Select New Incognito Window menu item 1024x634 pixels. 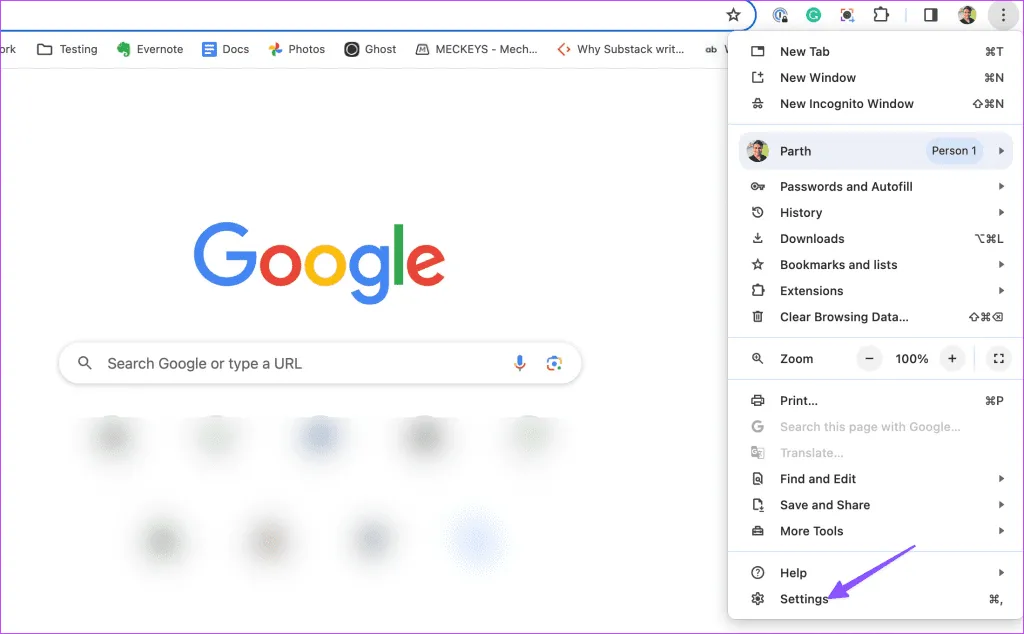(846, 104)
